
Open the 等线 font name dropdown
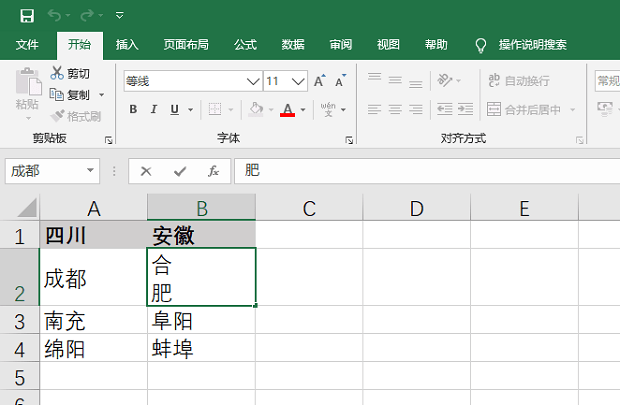[253, 81]
